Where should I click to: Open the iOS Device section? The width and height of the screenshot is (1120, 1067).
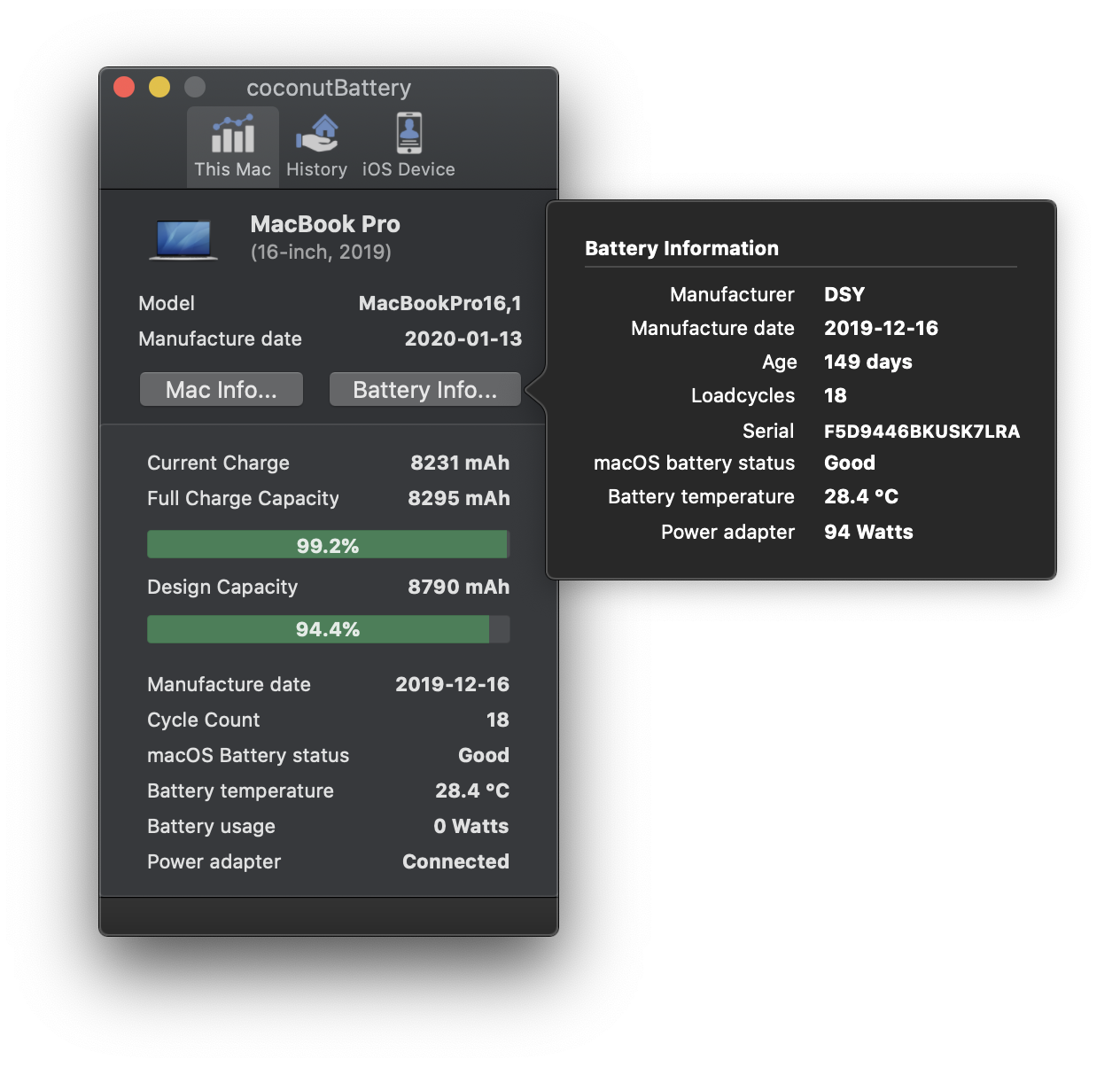click(x=408, y=146)
